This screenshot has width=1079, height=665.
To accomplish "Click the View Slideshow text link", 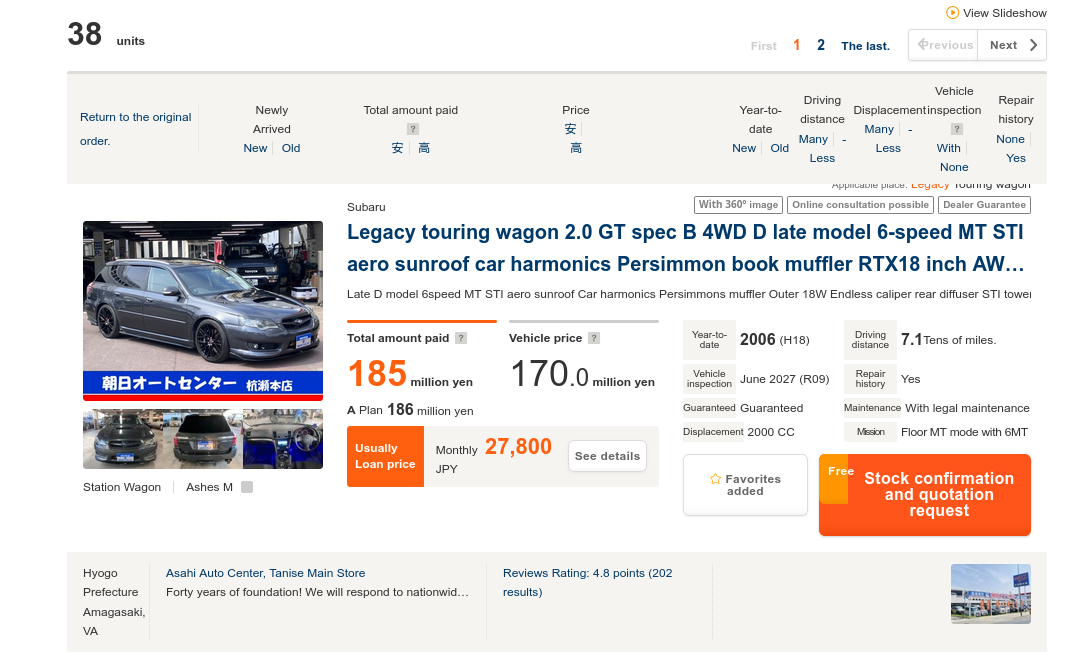I will pyautogui.click(x=1005, y=13).
